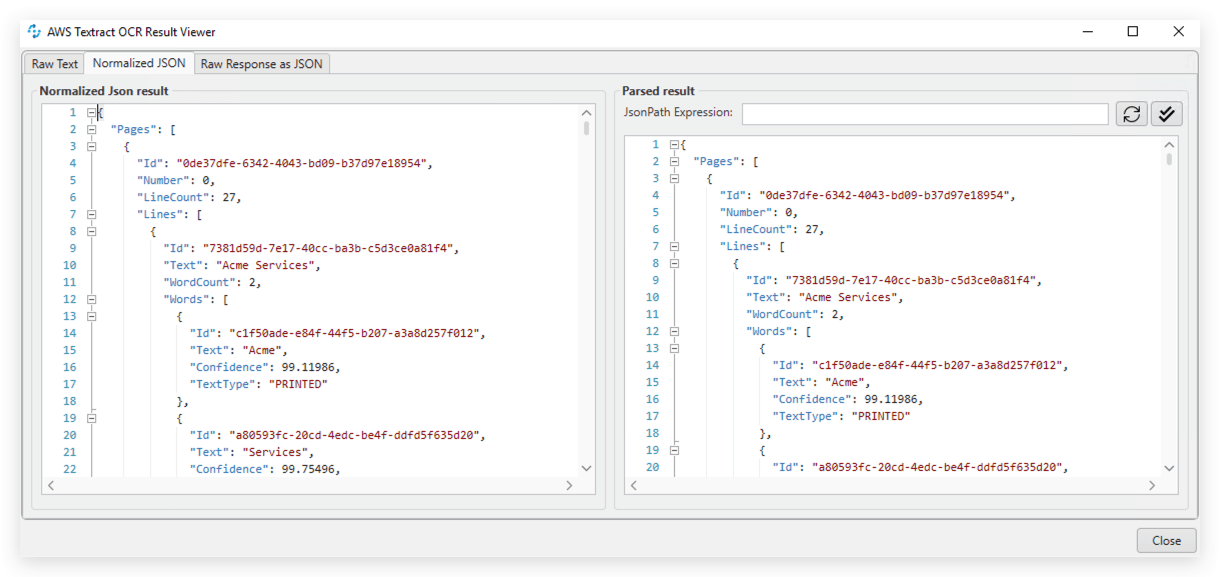Switch to the Raw Response as JSON tab

261,62
